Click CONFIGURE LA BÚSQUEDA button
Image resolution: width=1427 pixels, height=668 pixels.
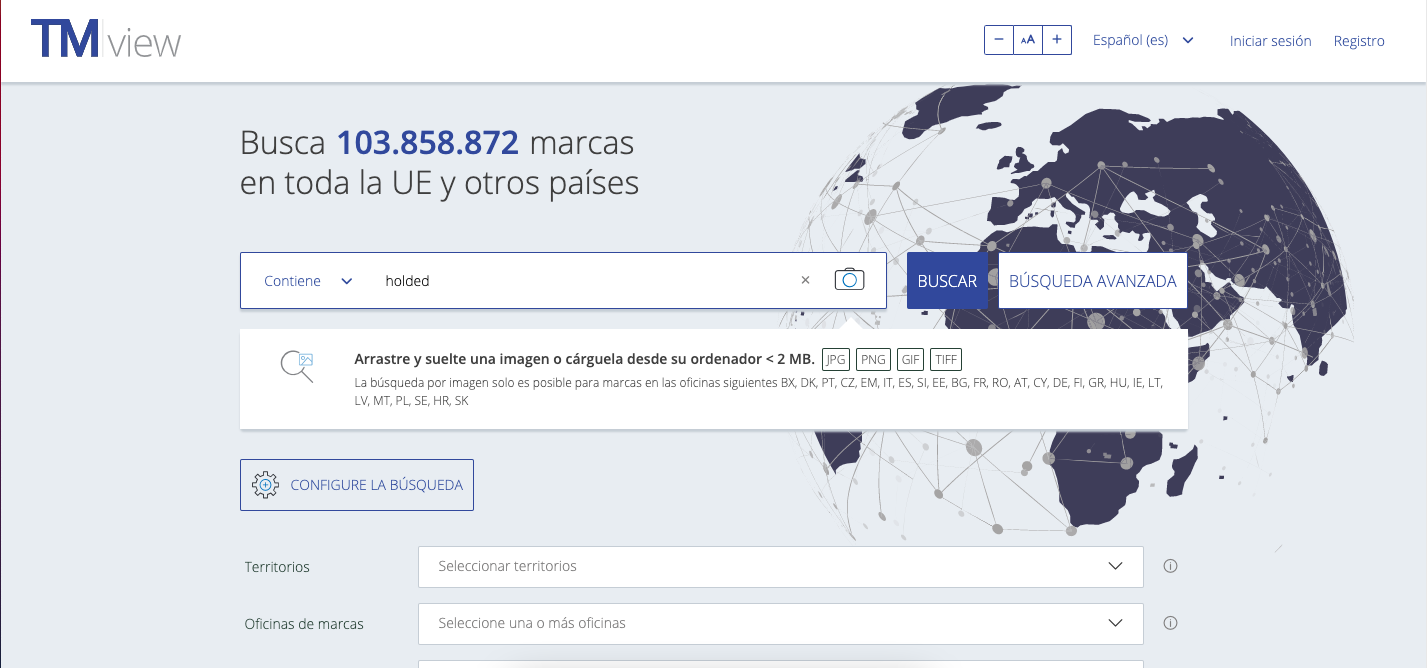[x=357, y=485]
